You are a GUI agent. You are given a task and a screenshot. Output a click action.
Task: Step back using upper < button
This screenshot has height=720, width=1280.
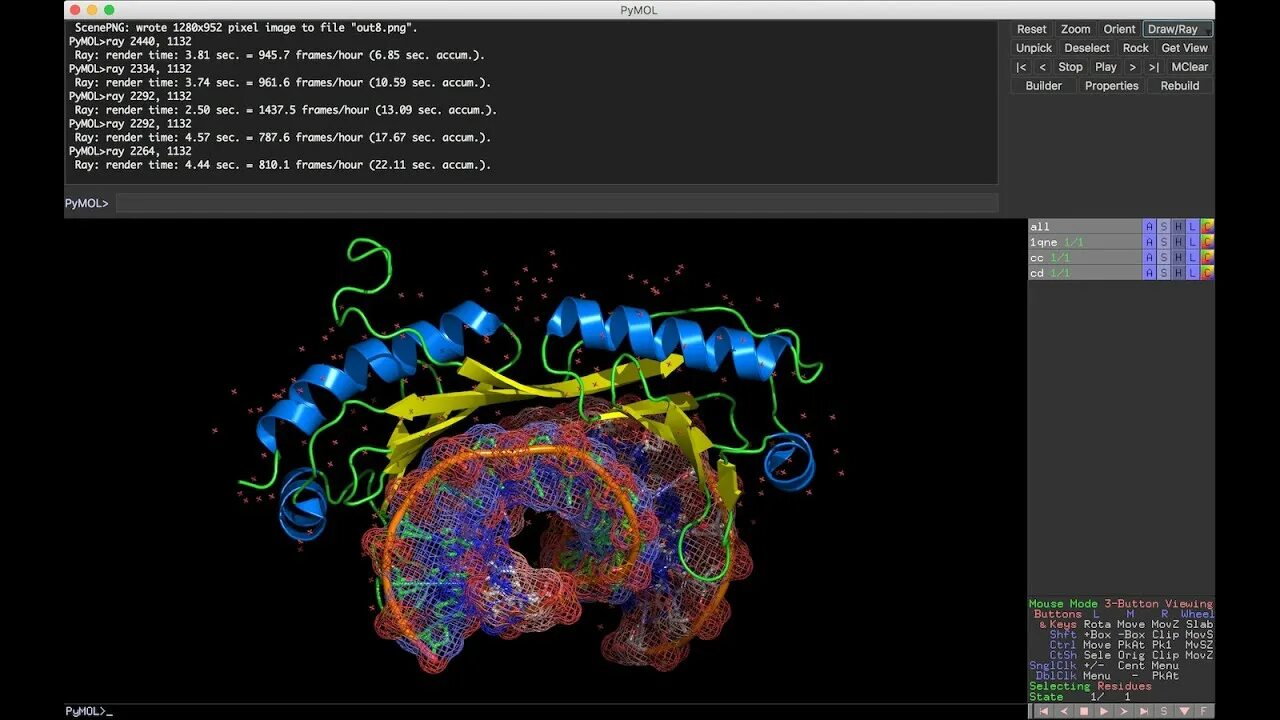(x=1043, y=67)
